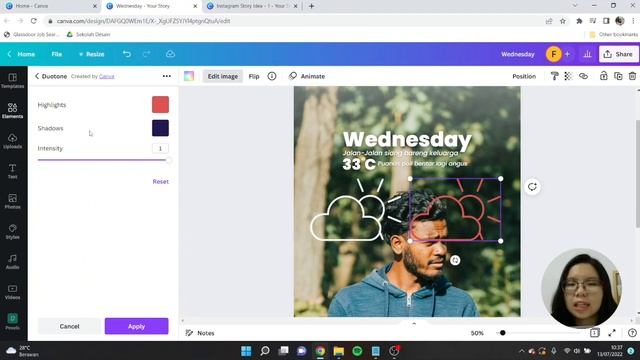Screen dimensions: 640x360
Task: Open the Elements sidebar panel
Action: [12, 111]
